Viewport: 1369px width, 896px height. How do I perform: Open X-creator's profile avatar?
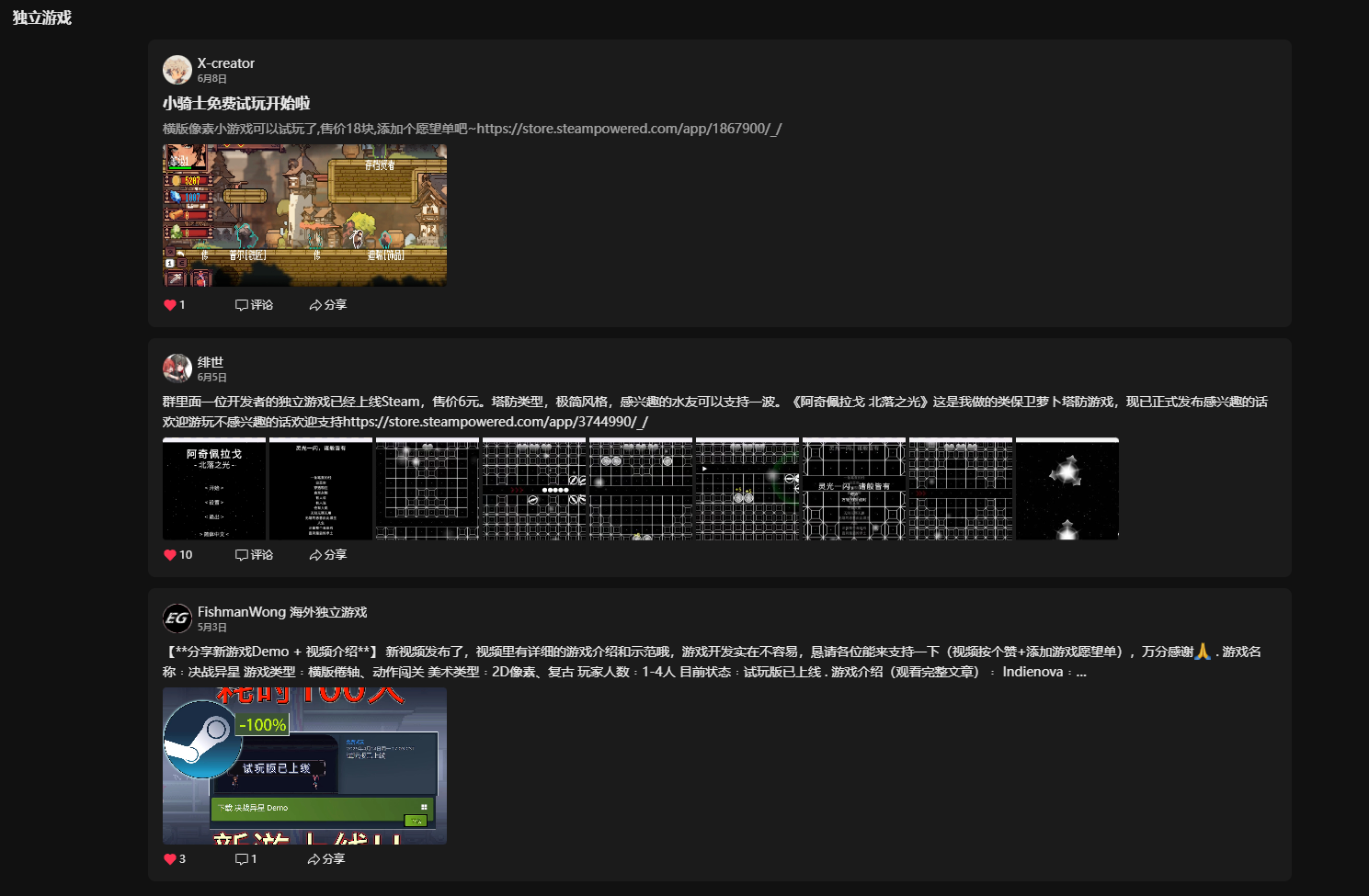tap(177, 70)
